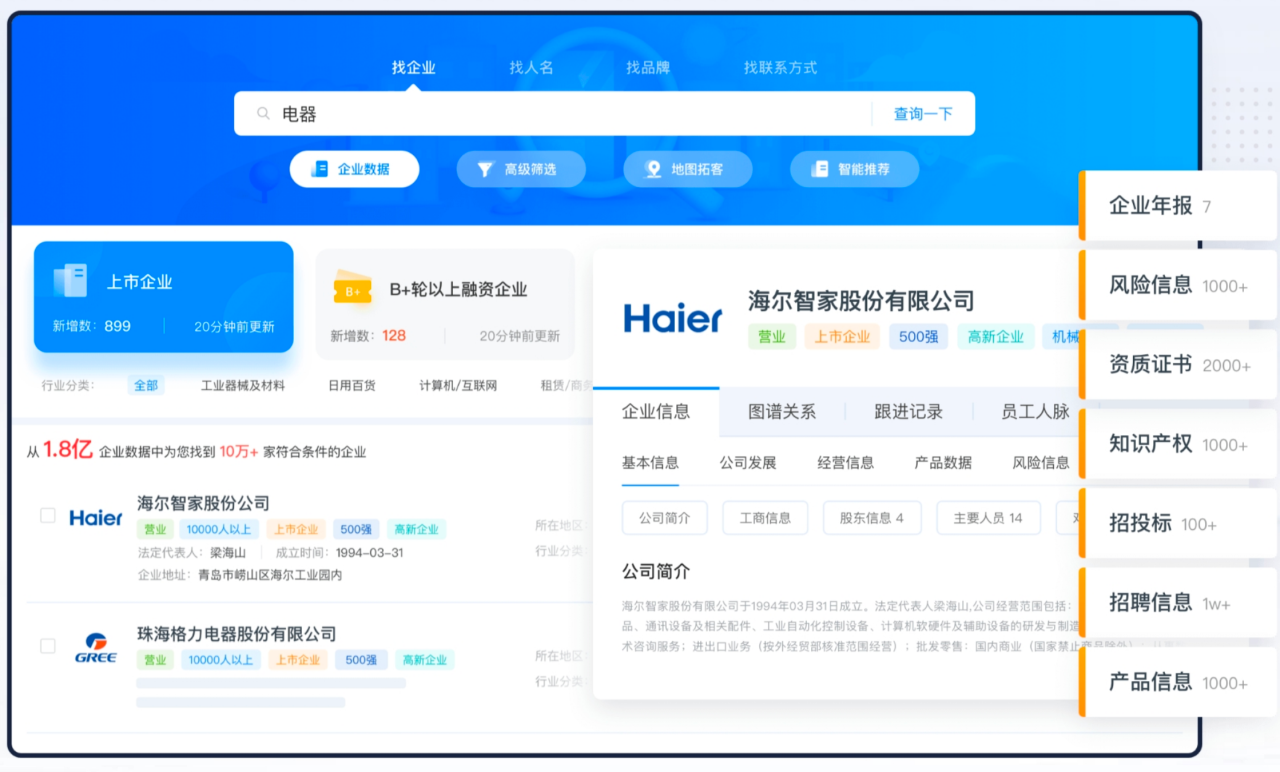The height and width of the screenshot is (772, 1280).
Task: Click the 工商信息 button
Action: [765, 518]
